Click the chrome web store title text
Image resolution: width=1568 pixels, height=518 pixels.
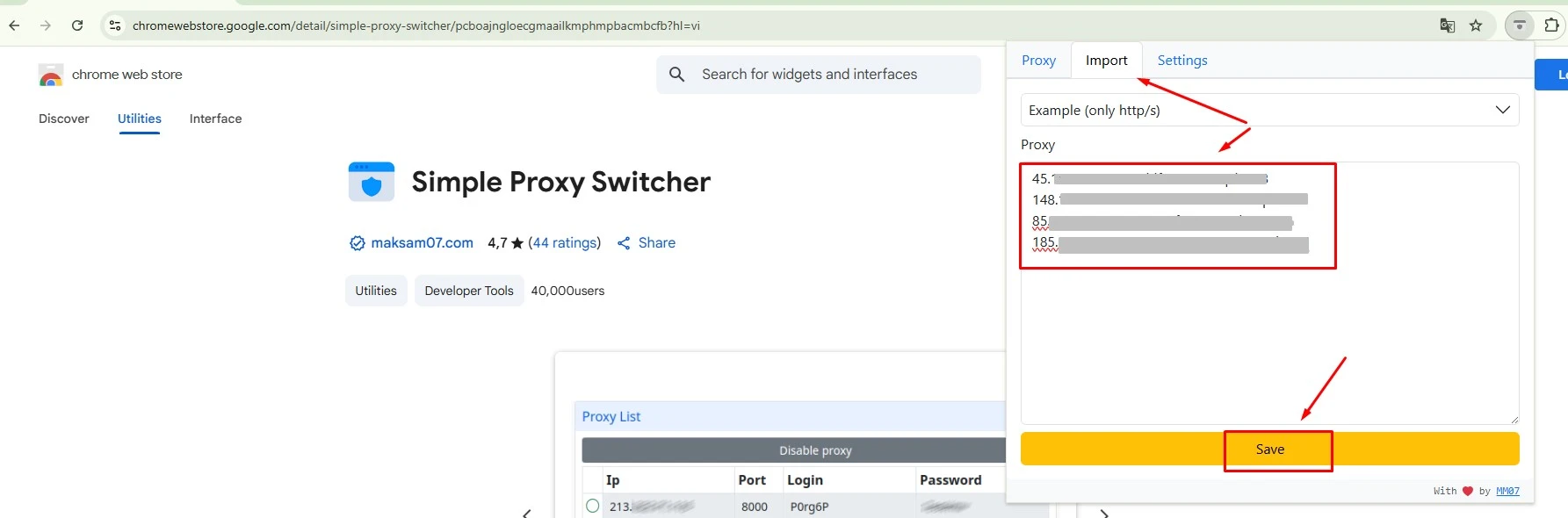pos(127,75)
